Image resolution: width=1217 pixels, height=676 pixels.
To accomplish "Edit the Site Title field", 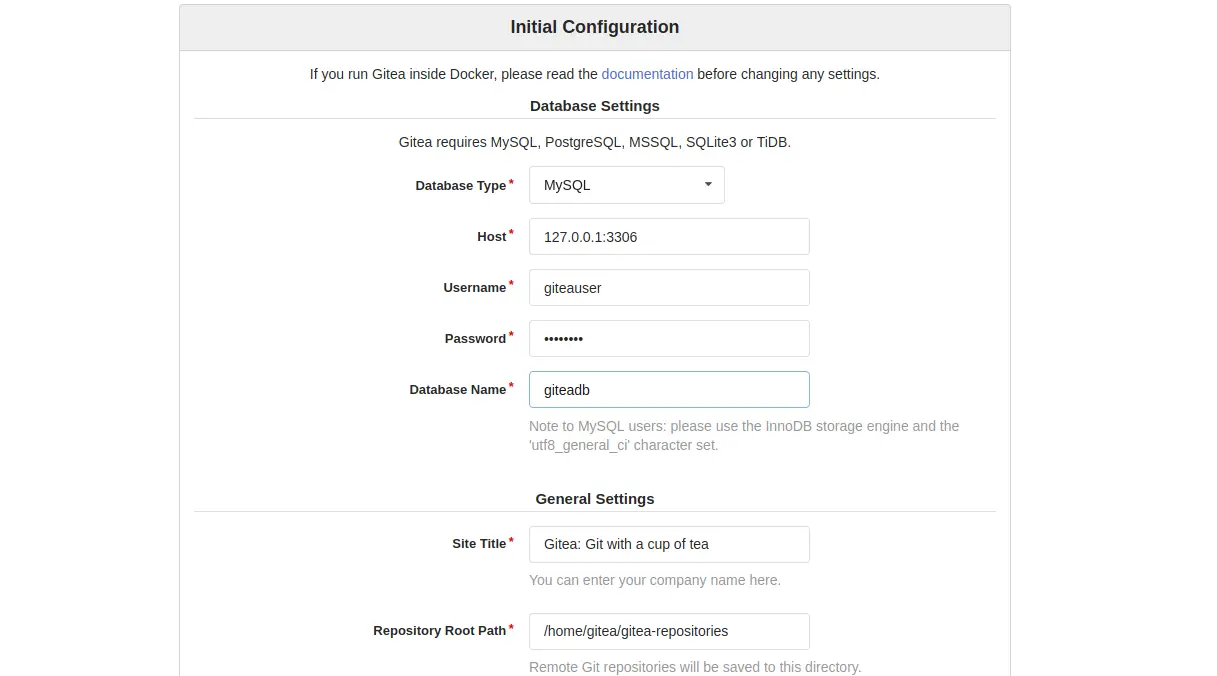I will click(669, 545).
